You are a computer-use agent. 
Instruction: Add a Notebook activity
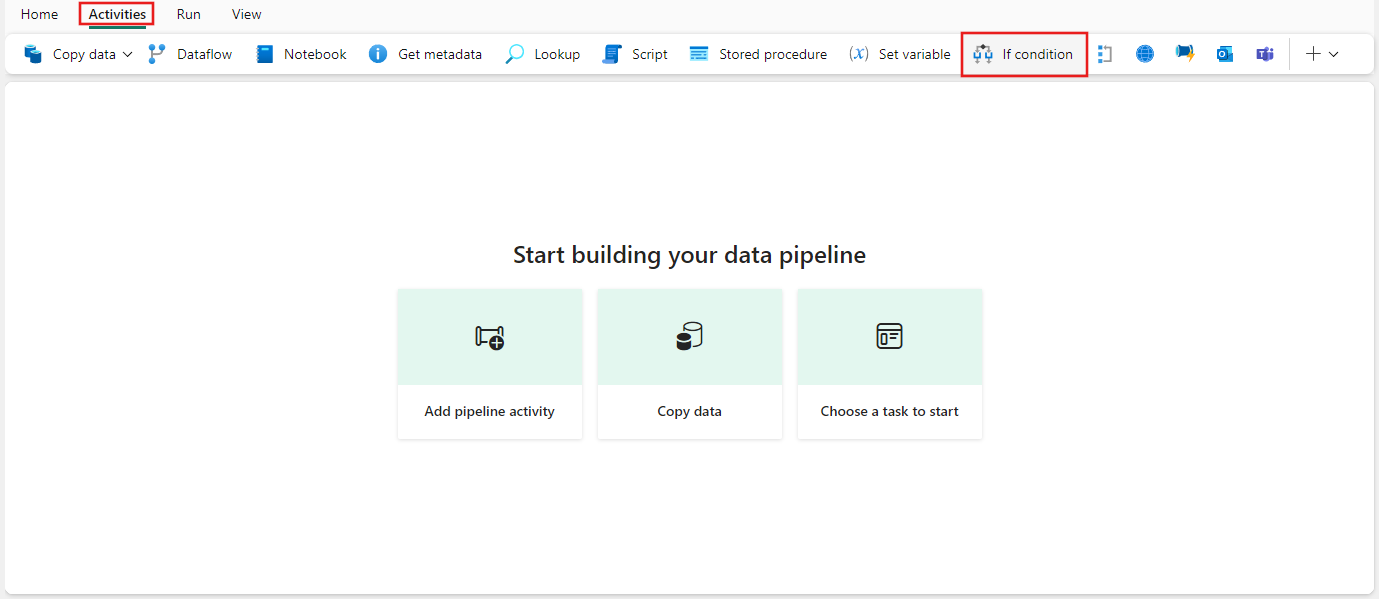(x=301, y=54)
